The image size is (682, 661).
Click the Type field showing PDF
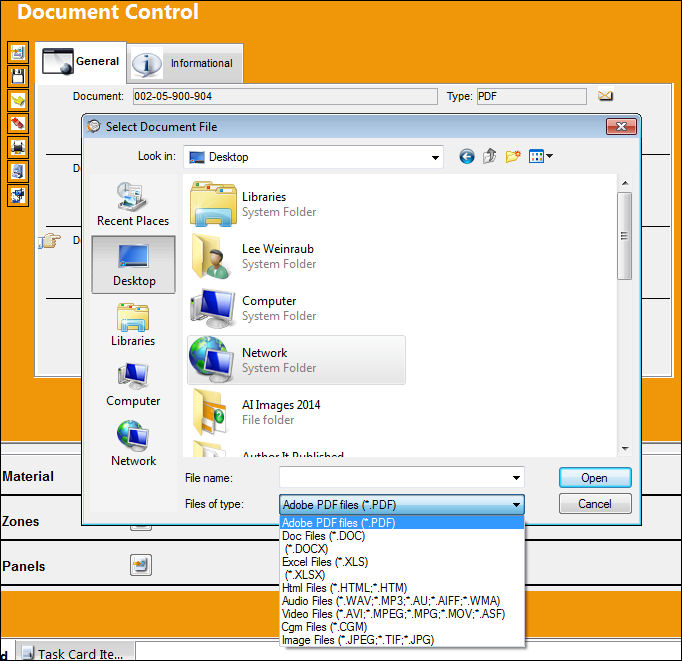click(532, 97)
